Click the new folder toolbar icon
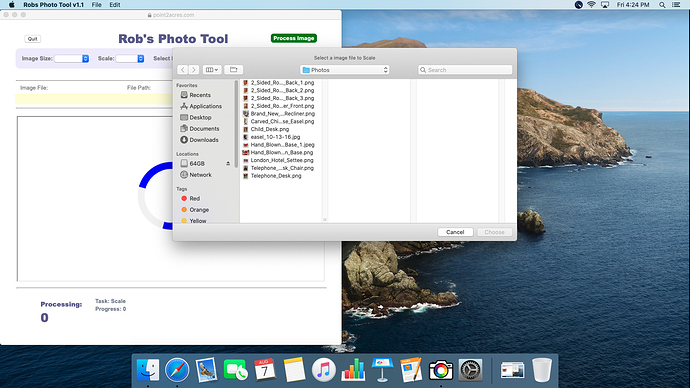This screenshot has height=388, width=690. (x=234, y=70)
